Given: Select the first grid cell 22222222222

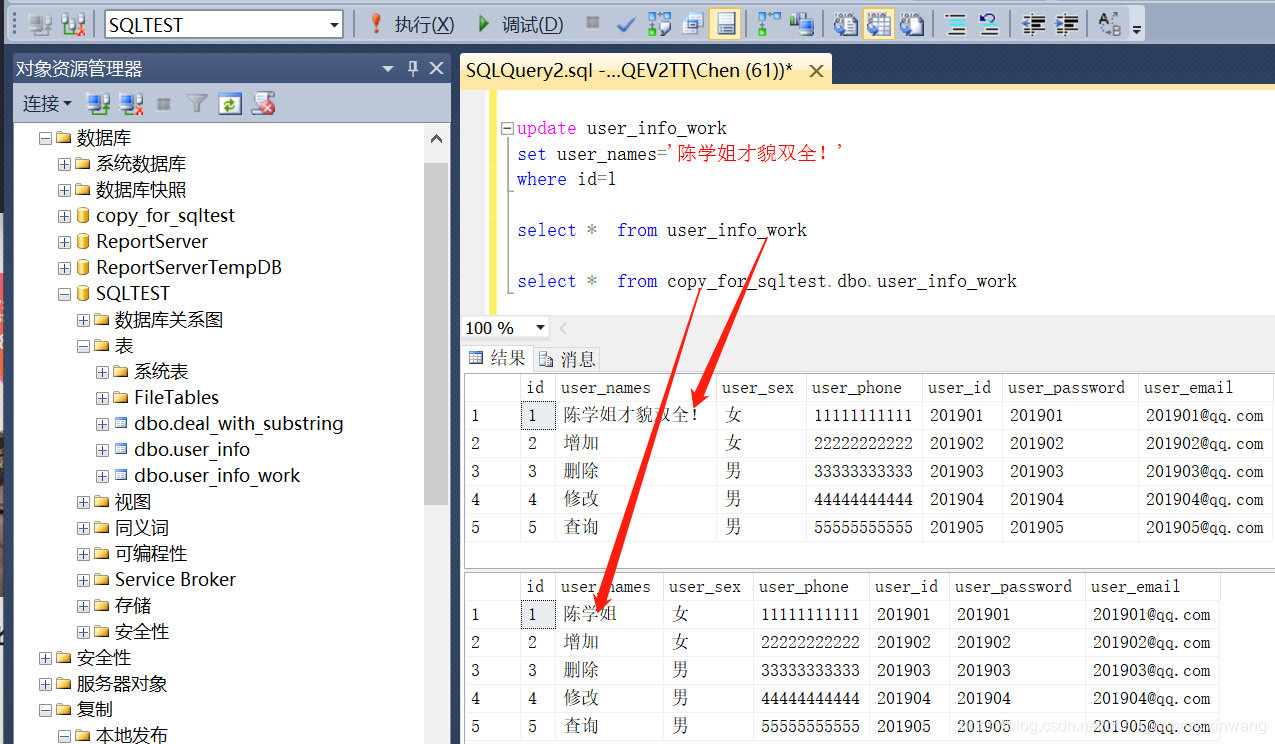Looking at the screenshot, I should [864, 443].
